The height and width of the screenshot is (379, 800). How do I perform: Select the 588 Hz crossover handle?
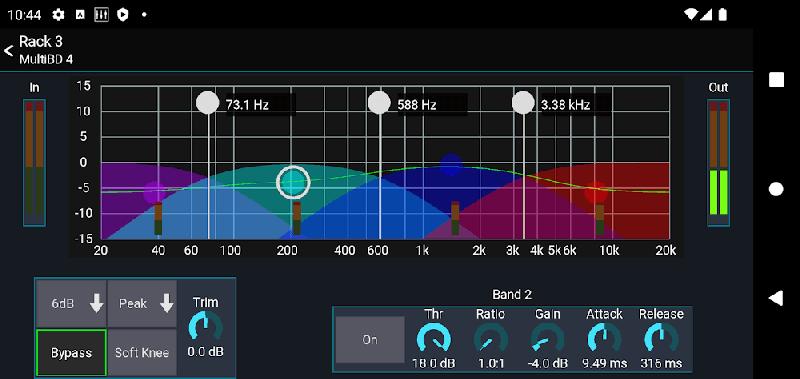(379, 103)
